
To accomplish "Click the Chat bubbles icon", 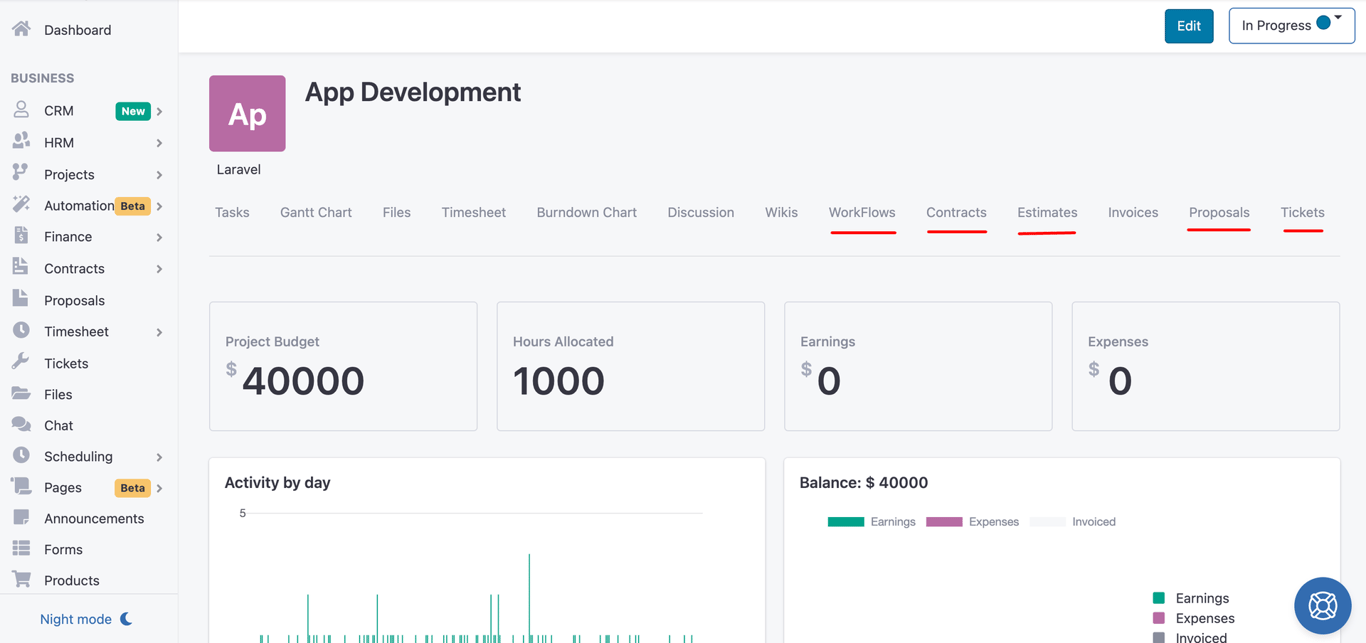I will point(21,425).
